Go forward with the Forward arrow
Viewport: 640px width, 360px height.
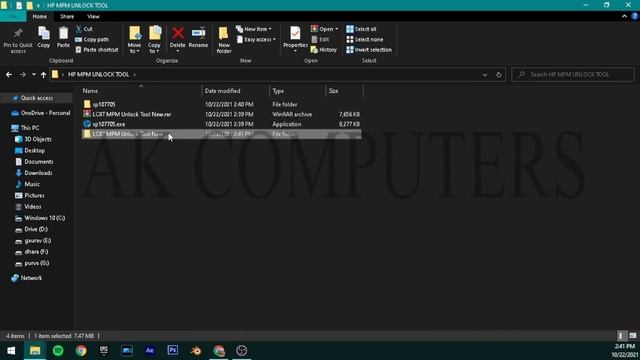(x=23, y=75)
